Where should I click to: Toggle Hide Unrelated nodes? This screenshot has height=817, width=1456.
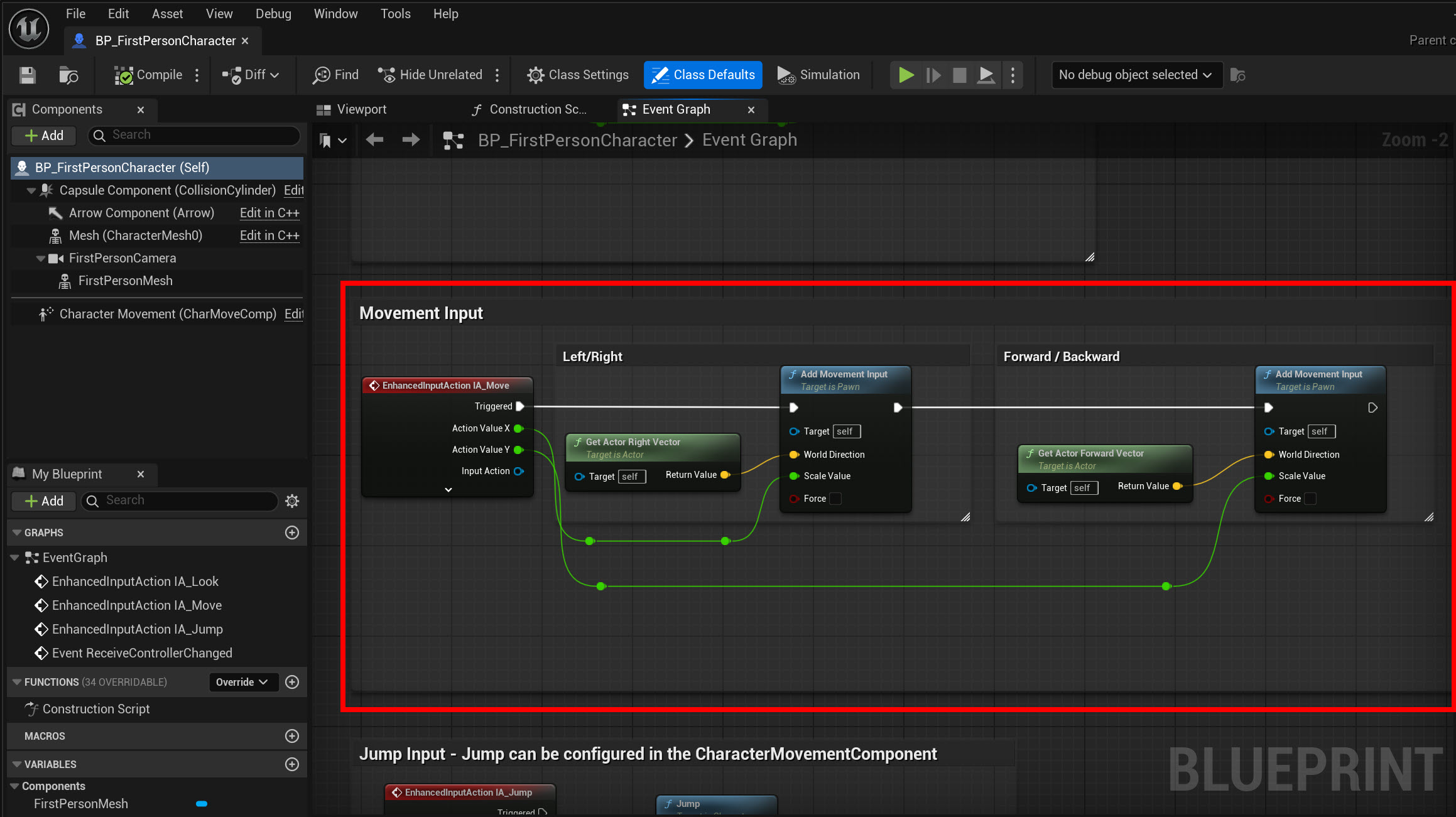coord(431,75)
